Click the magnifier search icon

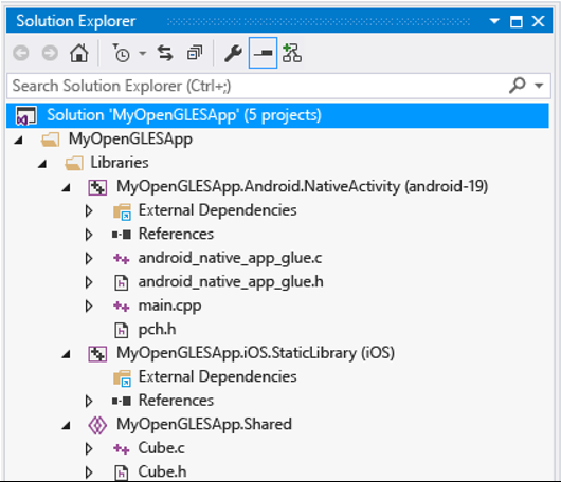(x=517, y=85)
